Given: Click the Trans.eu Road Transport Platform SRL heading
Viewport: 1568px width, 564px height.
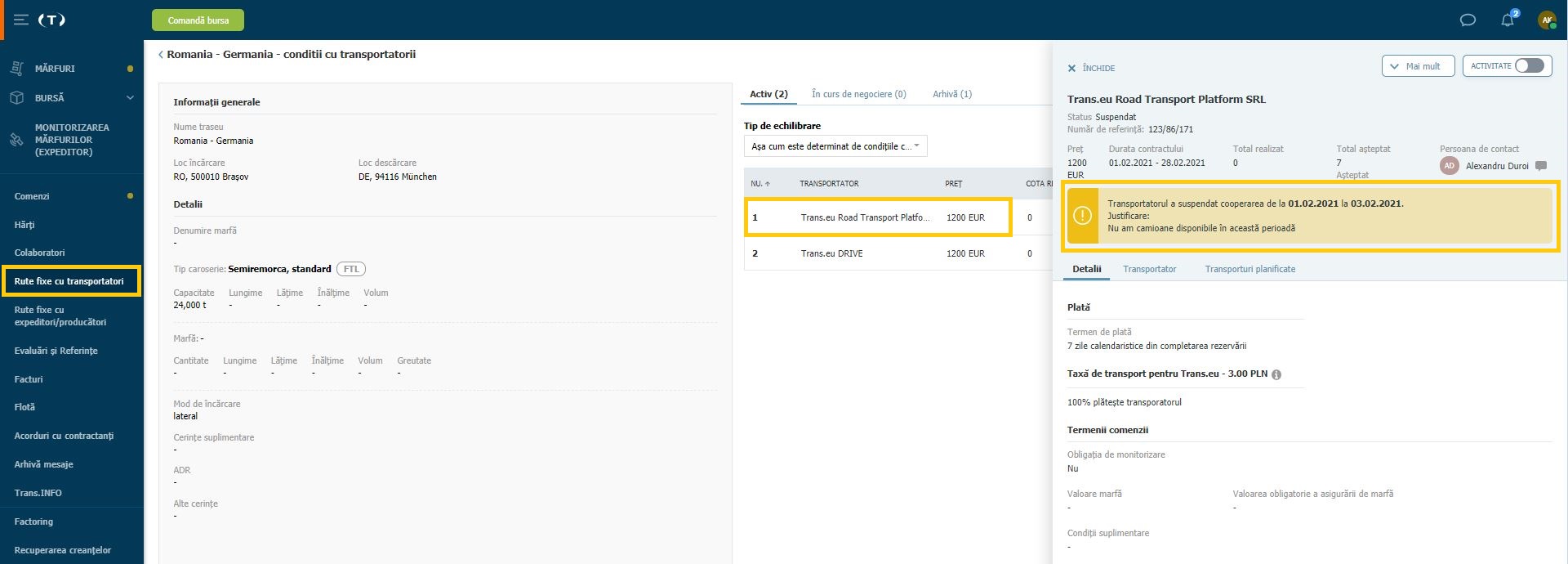Looking at the screenshot, I should point(1166,100).
